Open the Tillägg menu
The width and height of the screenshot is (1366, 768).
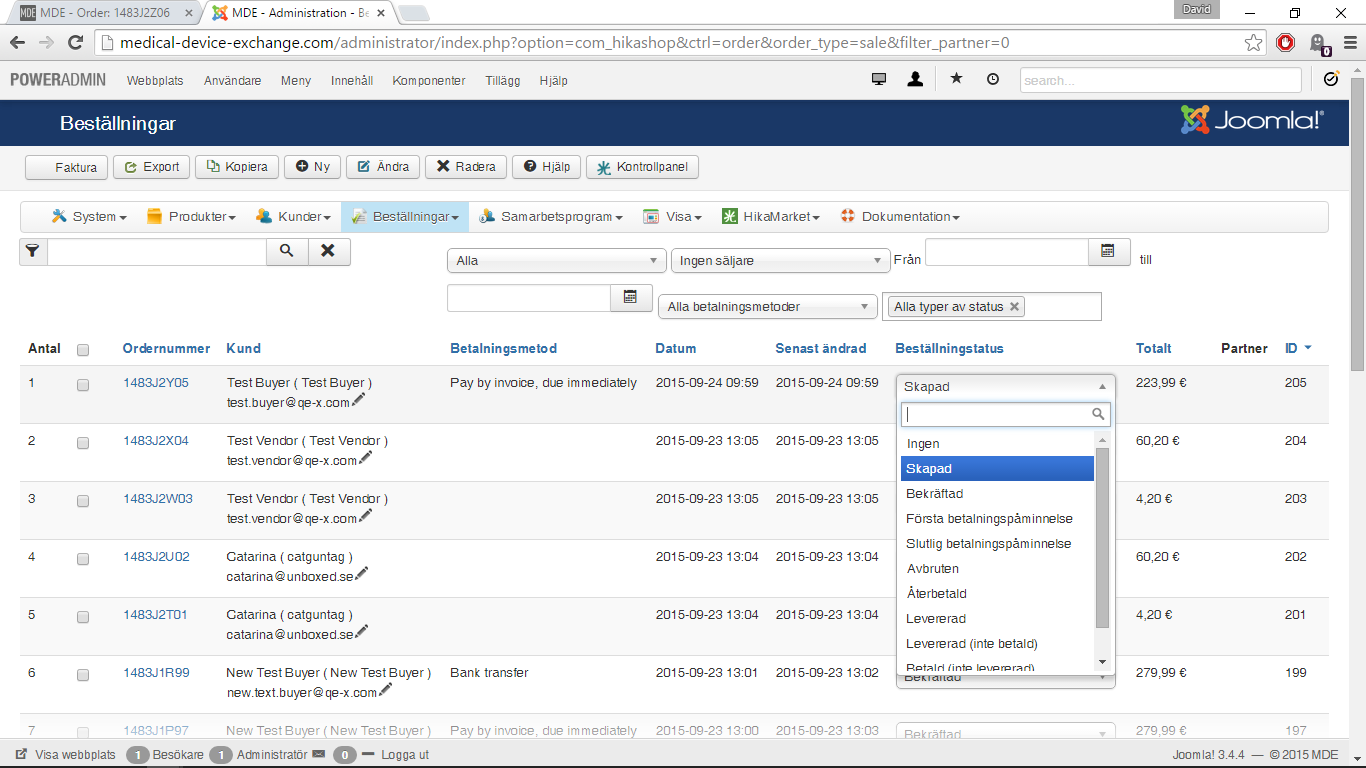pyautogui.click(x=503, y=81)
